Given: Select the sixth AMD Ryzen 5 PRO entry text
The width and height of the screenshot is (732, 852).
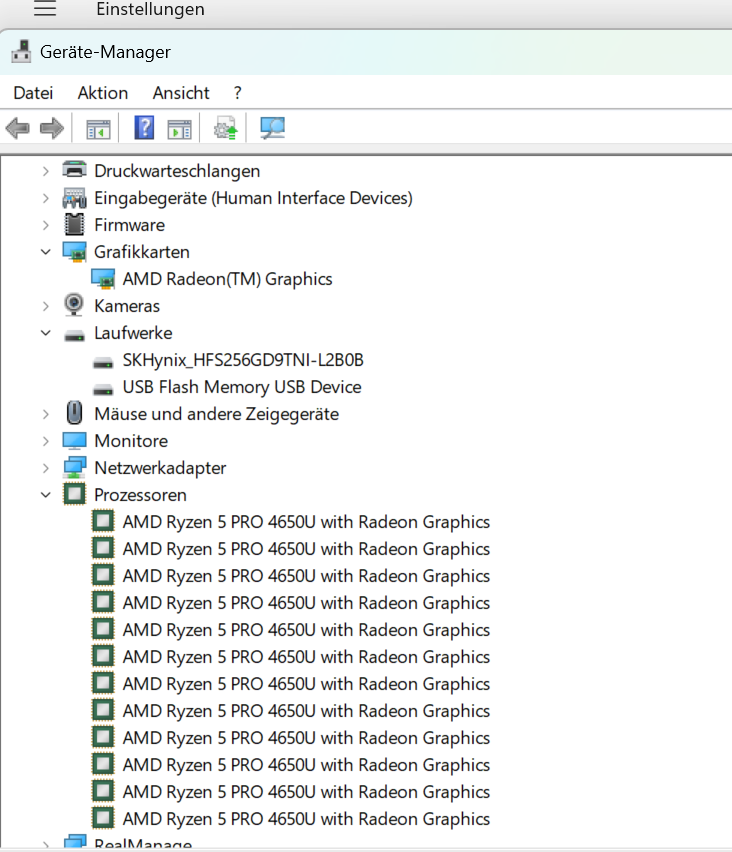Looking at the screenshot, I should point(306,657).
